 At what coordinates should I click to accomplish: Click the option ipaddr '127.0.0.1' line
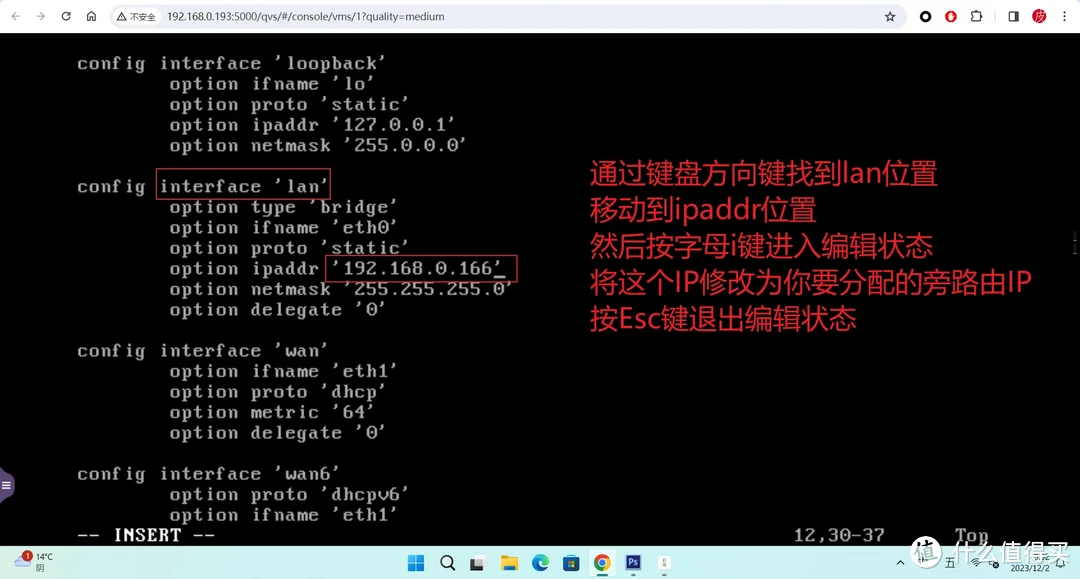[312, 125]
